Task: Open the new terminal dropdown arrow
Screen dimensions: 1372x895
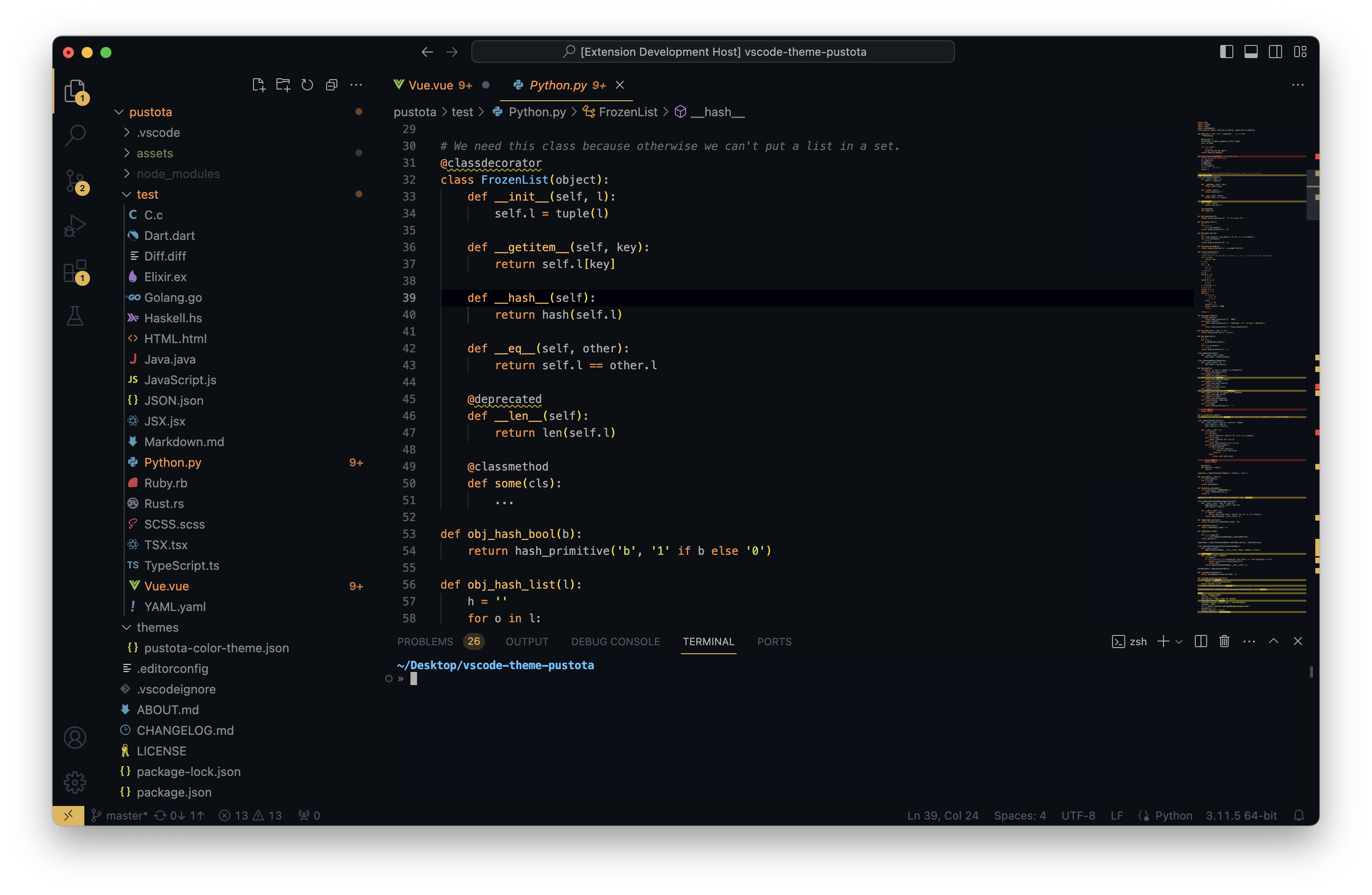Action: point(1179,641)
